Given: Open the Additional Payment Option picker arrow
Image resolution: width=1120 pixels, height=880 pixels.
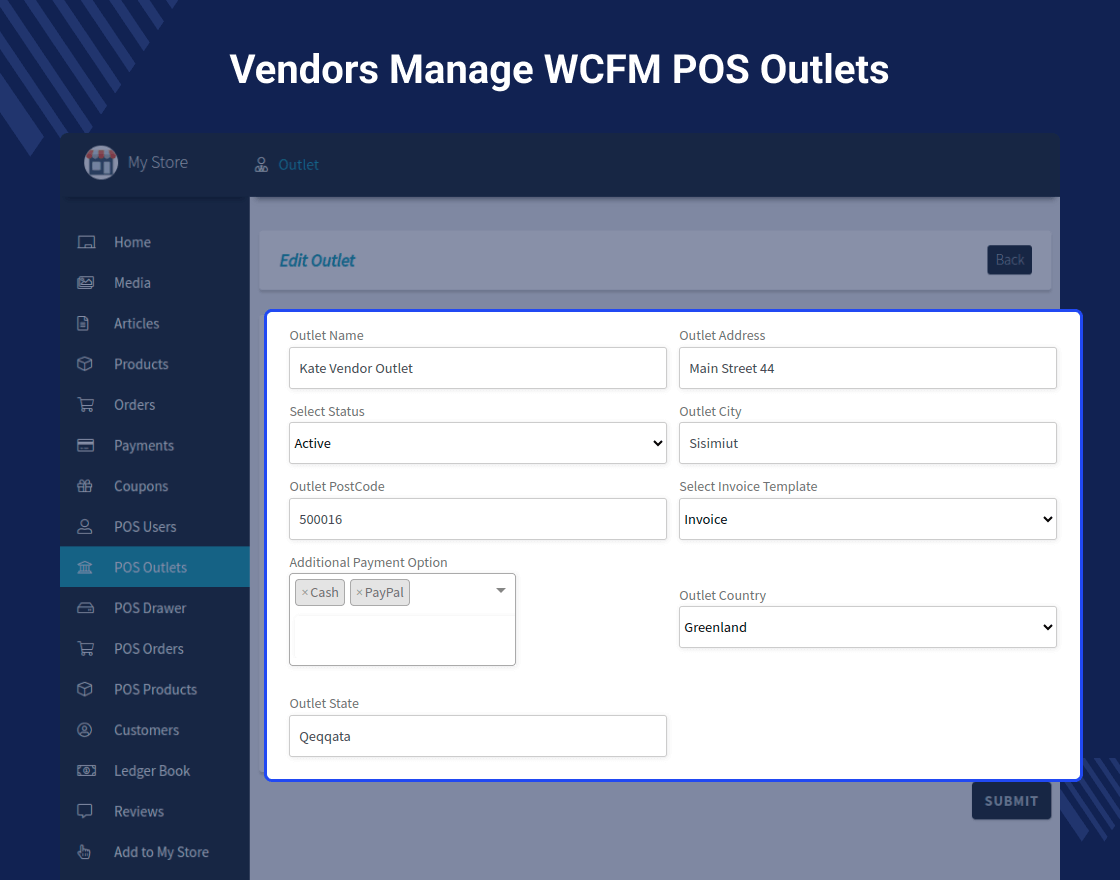Looking at the screenshot, I should click(500, 592).
